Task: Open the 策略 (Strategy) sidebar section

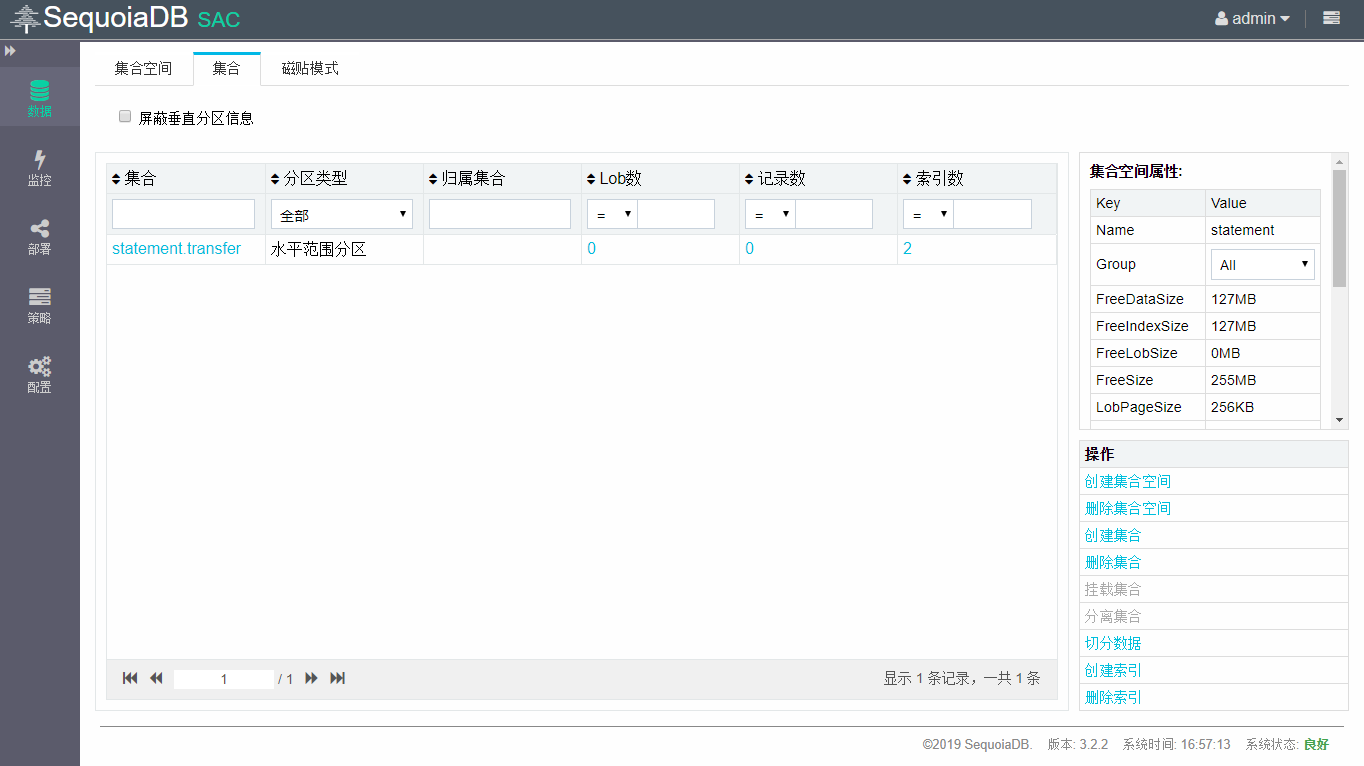Action: (x=39, y=305)
